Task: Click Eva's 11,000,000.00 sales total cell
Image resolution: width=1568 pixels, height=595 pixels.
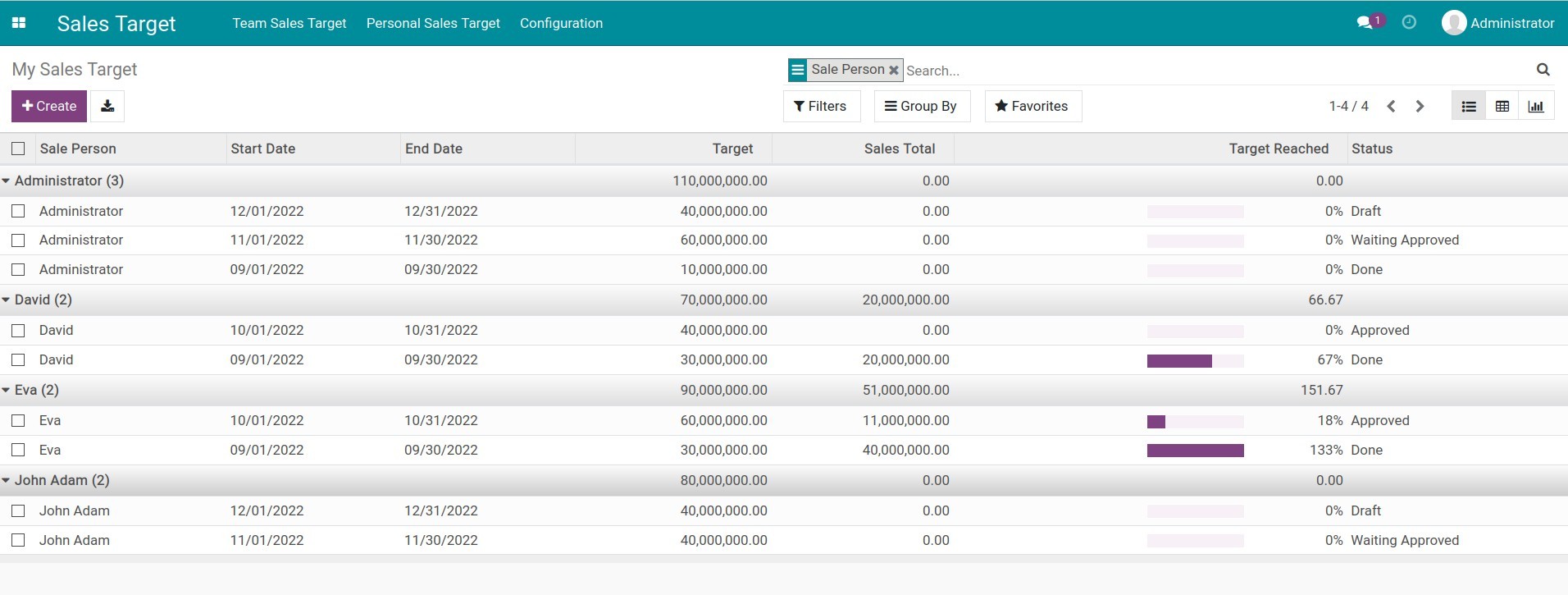Action: click(905, 420)
